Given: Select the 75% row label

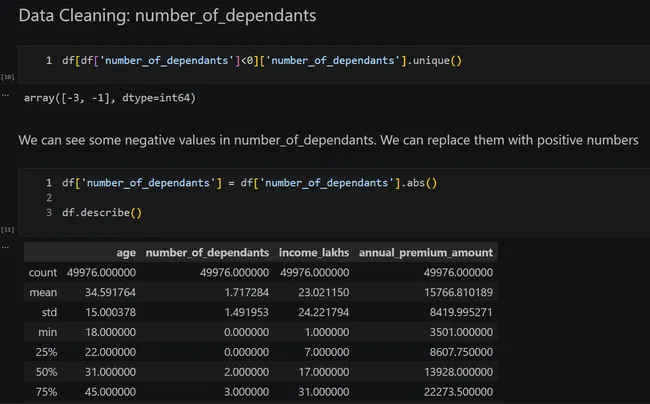Looking at the screenshot, I should point(46,392).
